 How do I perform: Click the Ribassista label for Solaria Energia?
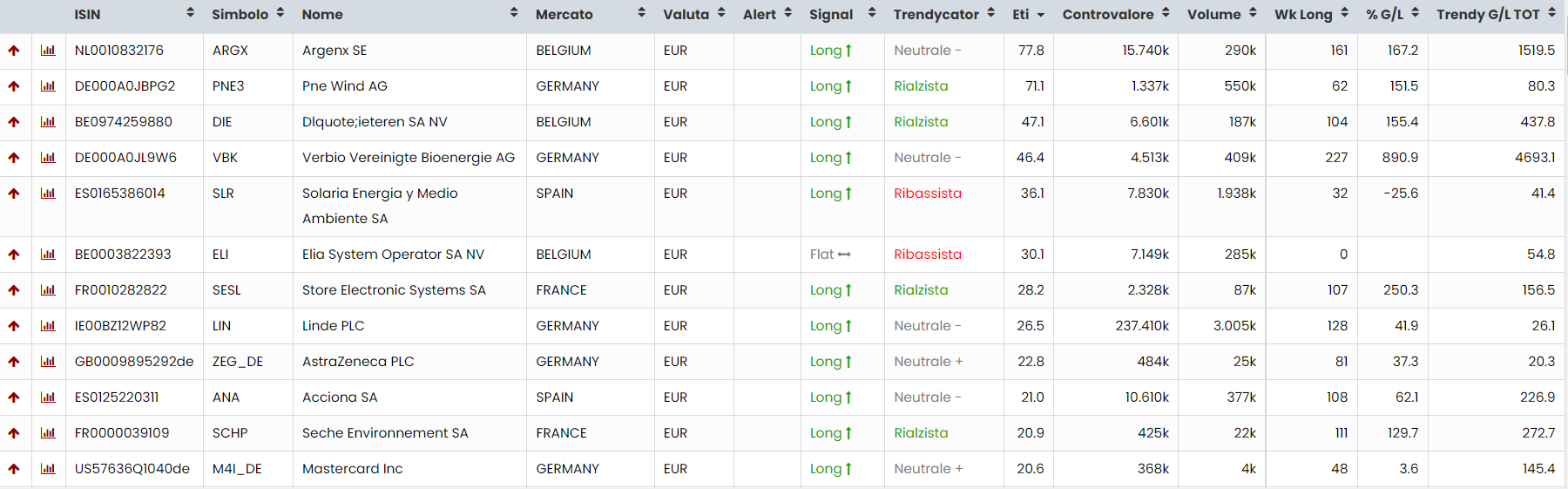[x=927, y=194]
